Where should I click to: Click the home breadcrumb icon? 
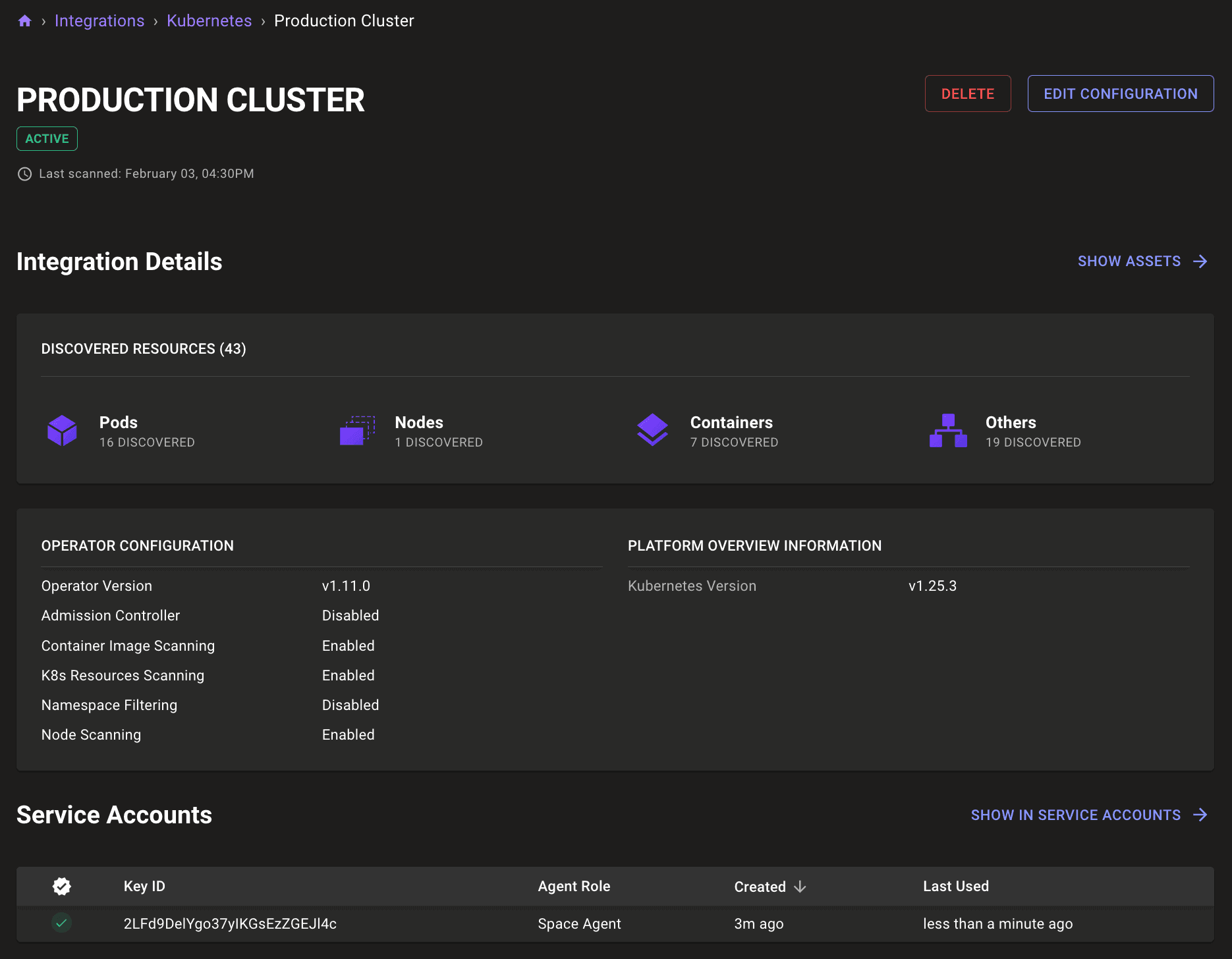click(24, 20)
